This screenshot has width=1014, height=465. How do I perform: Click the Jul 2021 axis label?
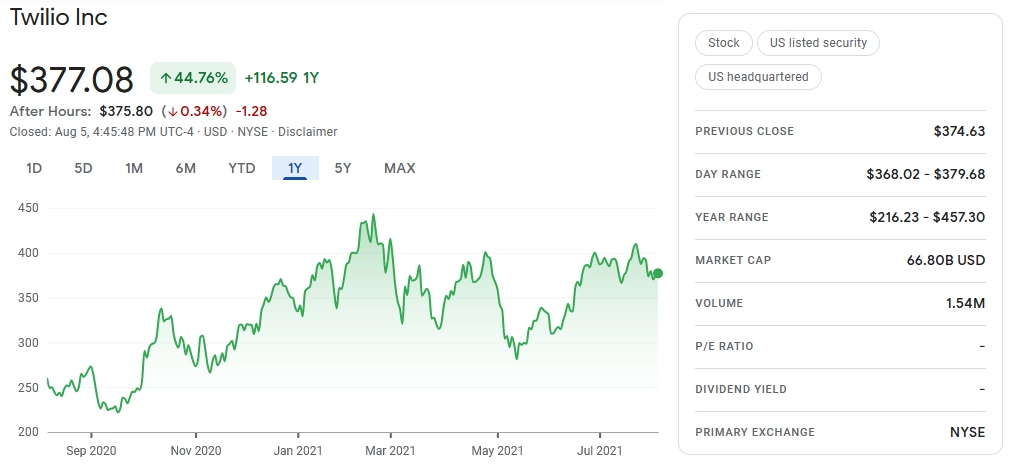(599, 451)
